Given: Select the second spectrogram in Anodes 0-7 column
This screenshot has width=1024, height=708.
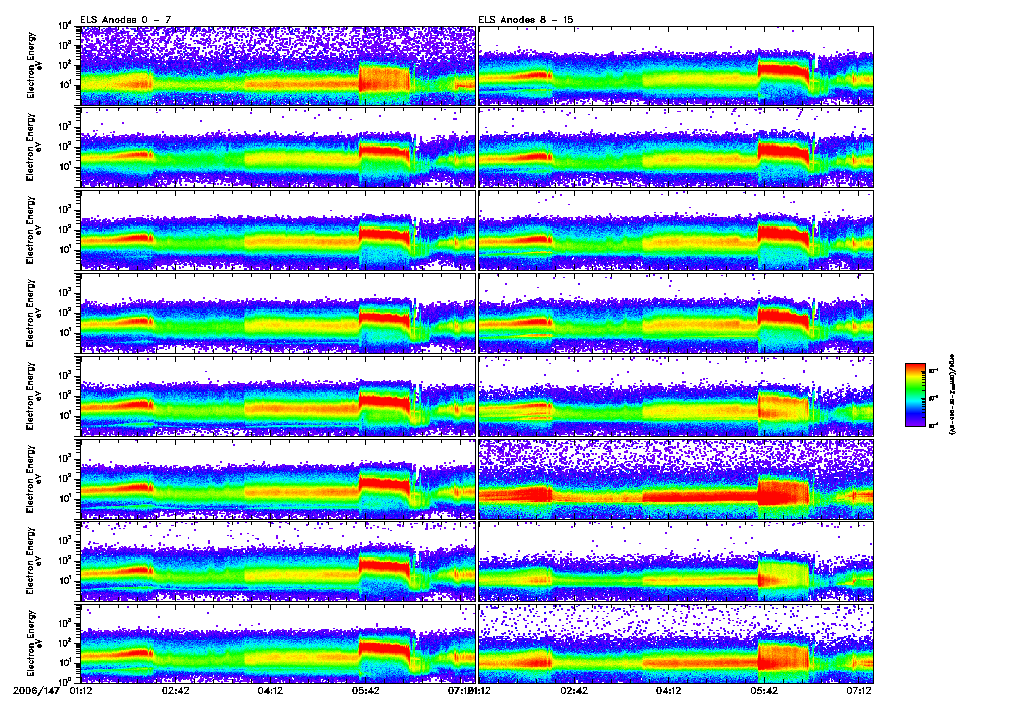Looking at the screenshot, I should [x=278, y=148].
